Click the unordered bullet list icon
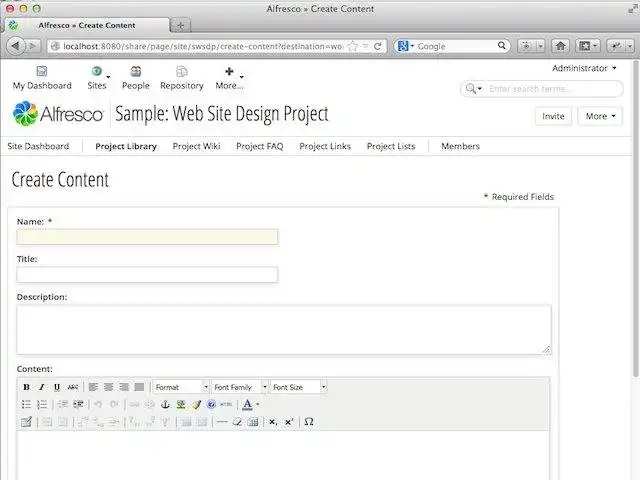Image resolution: width=640 pixels, height=480 pixels. (x=26, y=404)
